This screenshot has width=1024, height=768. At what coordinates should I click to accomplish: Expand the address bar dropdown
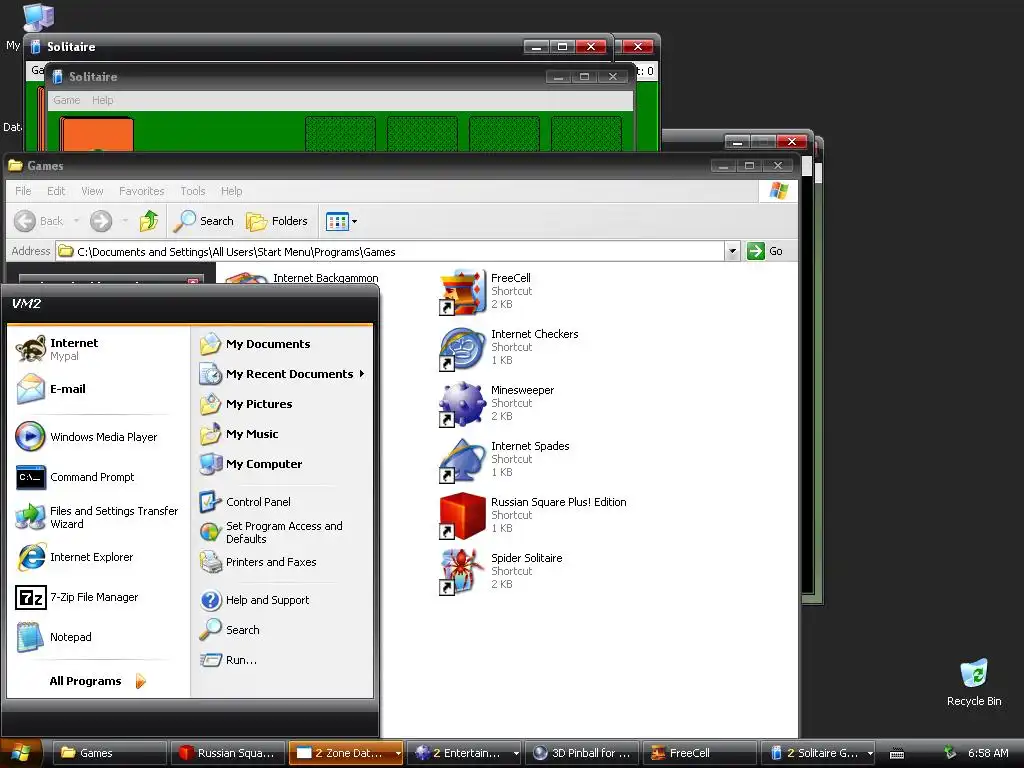[732, 251]
